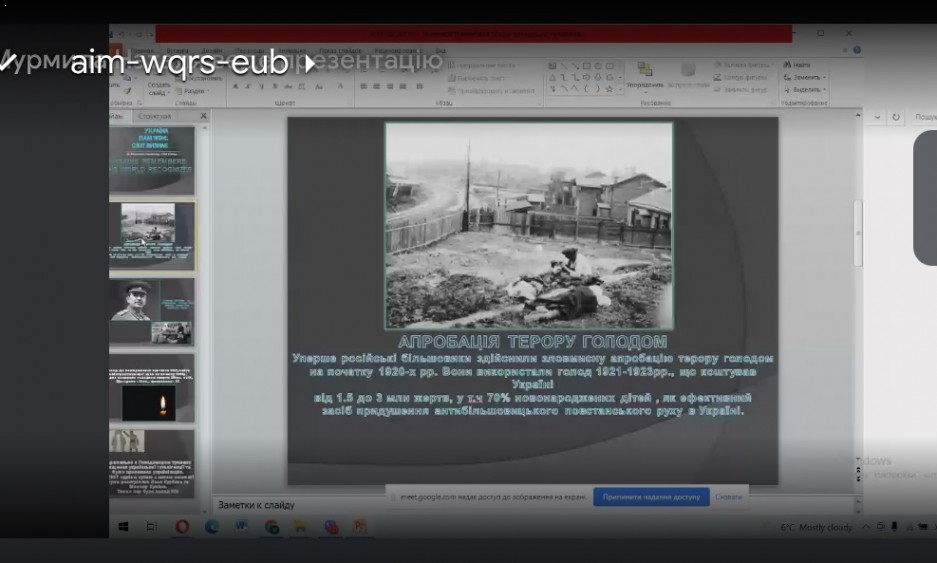
Task: Align text left
Action: point(363,87)
